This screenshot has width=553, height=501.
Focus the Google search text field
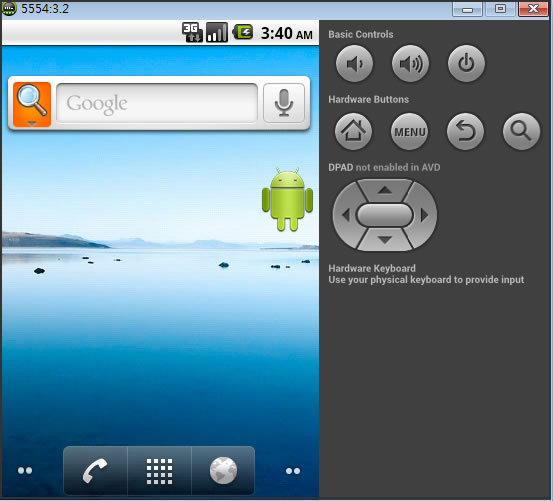(x=157, y=103)
